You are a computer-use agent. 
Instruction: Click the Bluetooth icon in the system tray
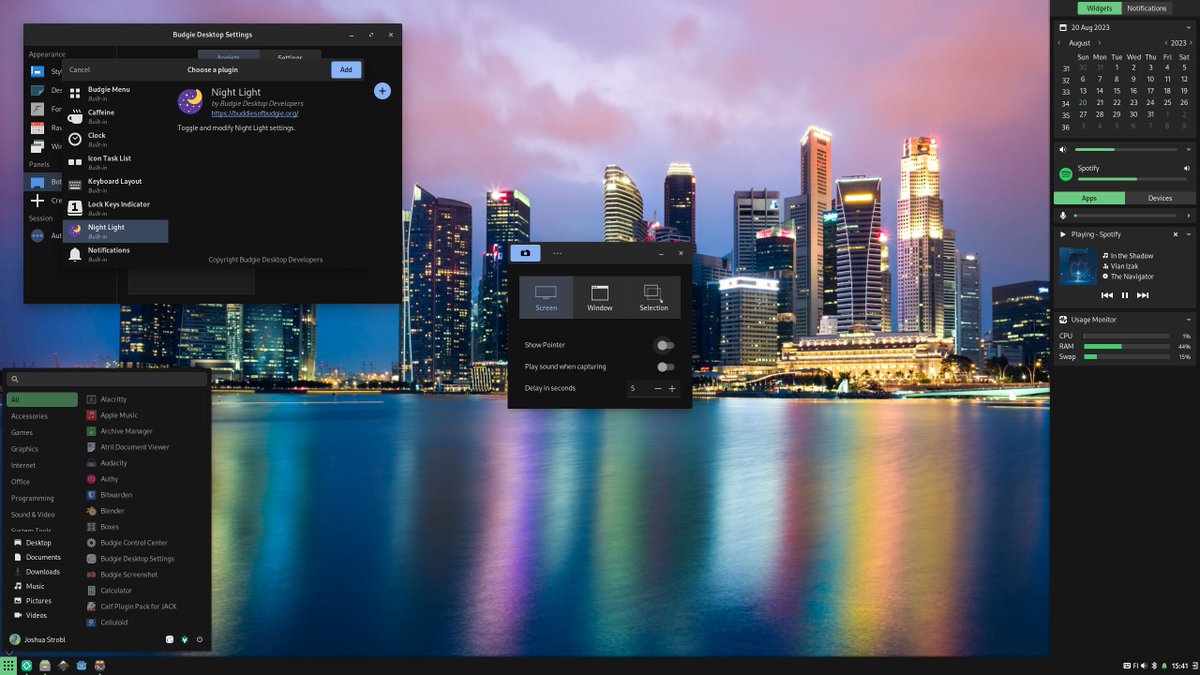(1152, 664)
